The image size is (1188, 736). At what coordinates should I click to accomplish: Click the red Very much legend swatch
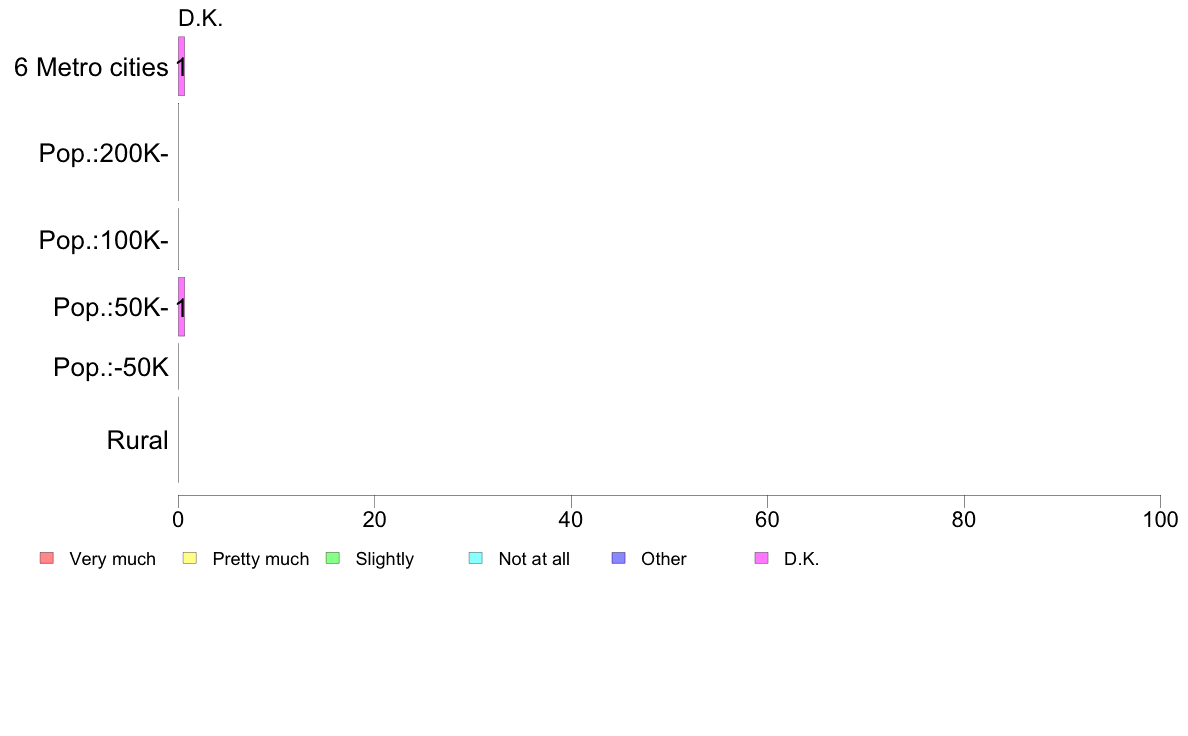coord(46,558)
